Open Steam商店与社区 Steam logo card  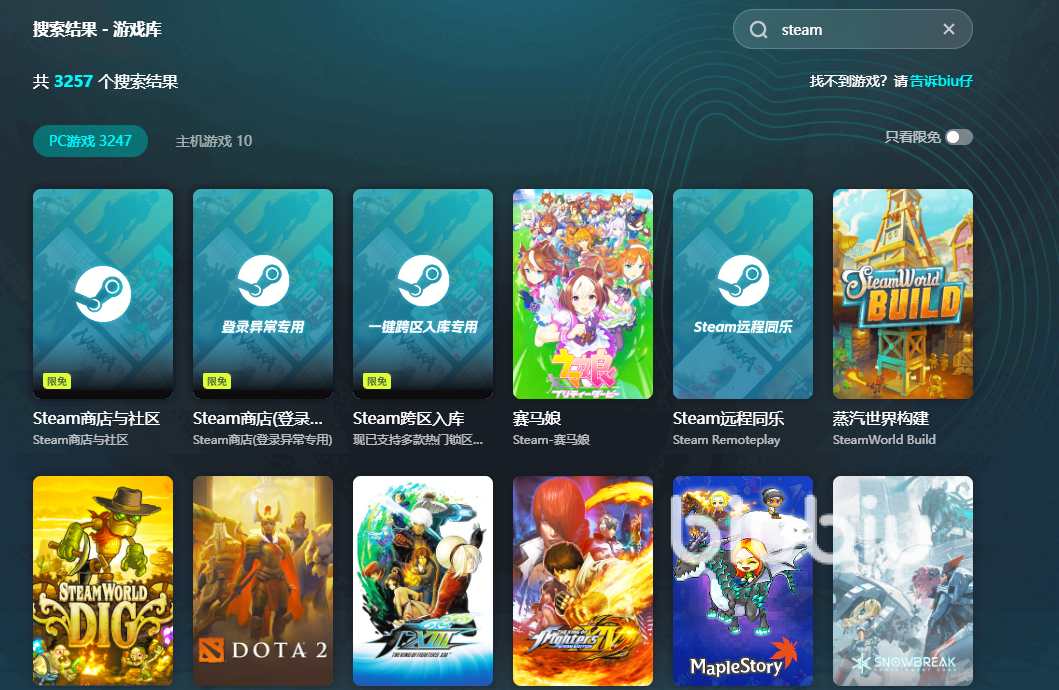pos(103,293)
